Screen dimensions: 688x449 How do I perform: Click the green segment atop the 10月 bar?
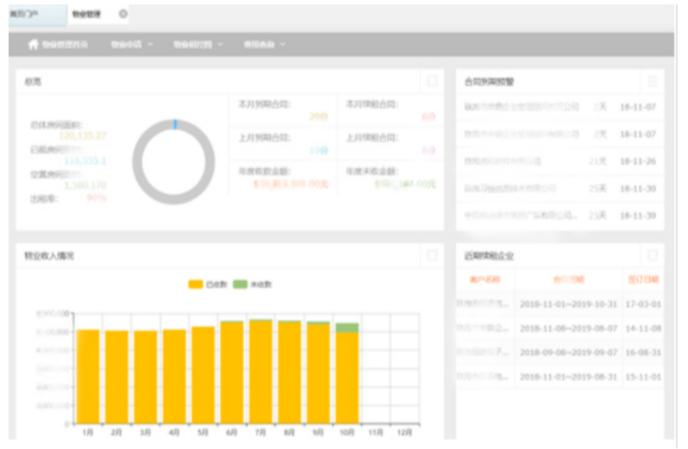[x=347, y=327]
